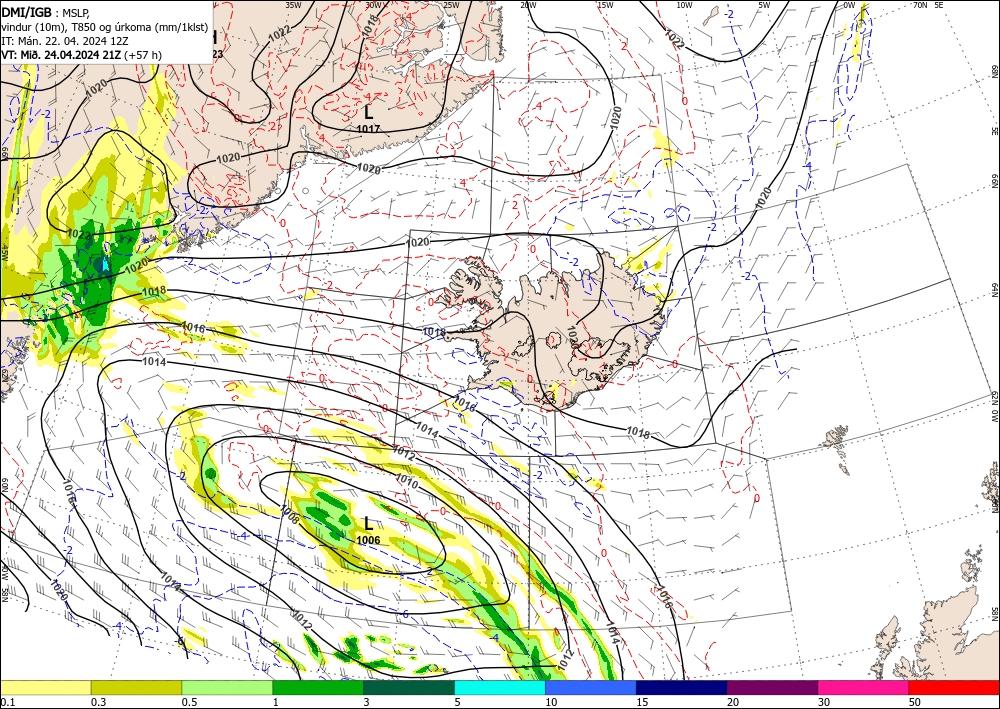Click the blue 10–15 mm legend swatch
The height and width of the screenshot is (709, 1000).
click(591, 687)
